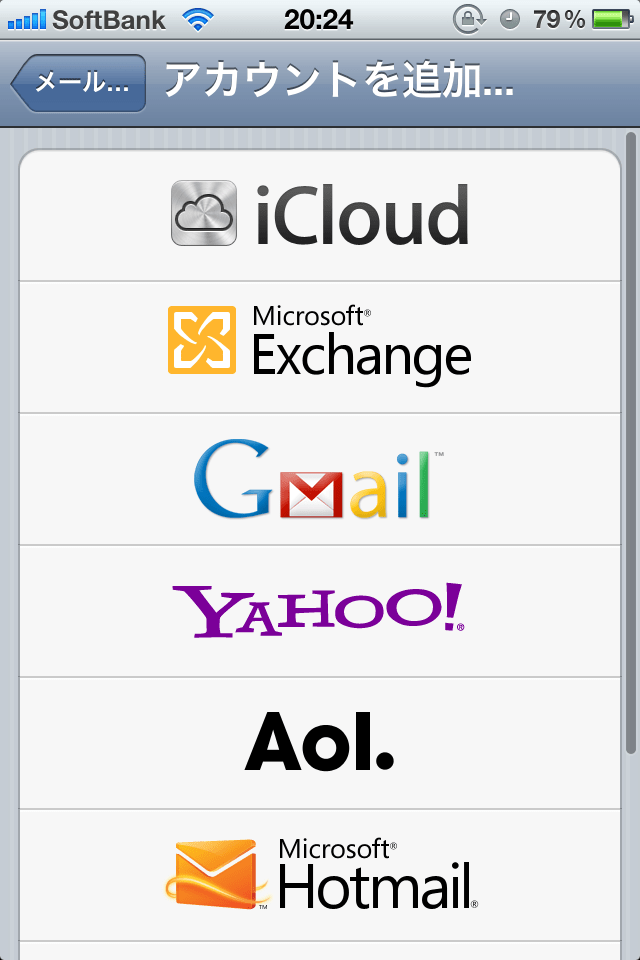The width and height of the screenshot is (640, 960).
Task: Select the Aol. account option
Action: pos(320,743)
